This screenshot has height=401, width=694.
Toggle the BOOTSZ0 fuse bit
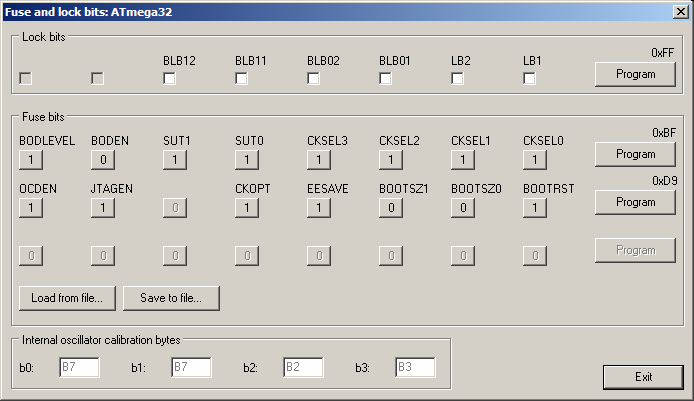point(463,208)
